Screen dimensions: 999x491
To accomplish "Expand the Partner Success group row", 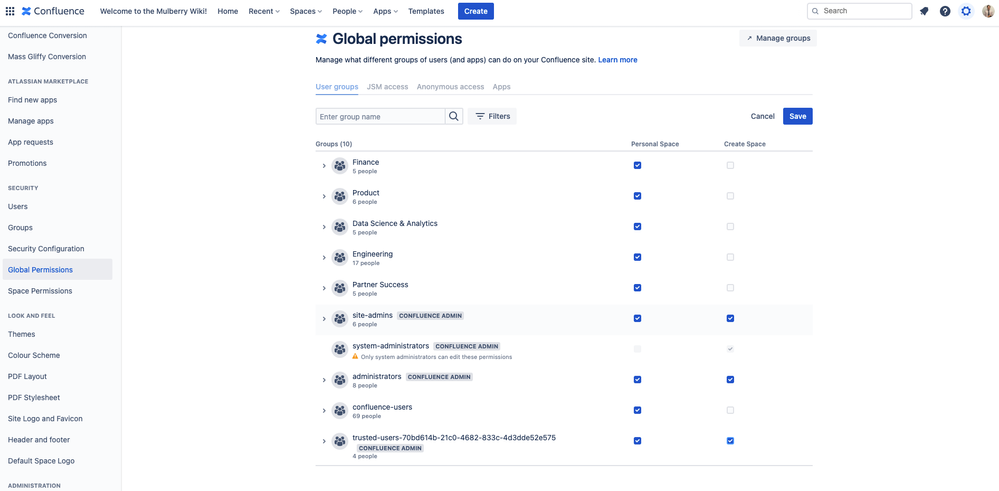I will pos(324,288).
